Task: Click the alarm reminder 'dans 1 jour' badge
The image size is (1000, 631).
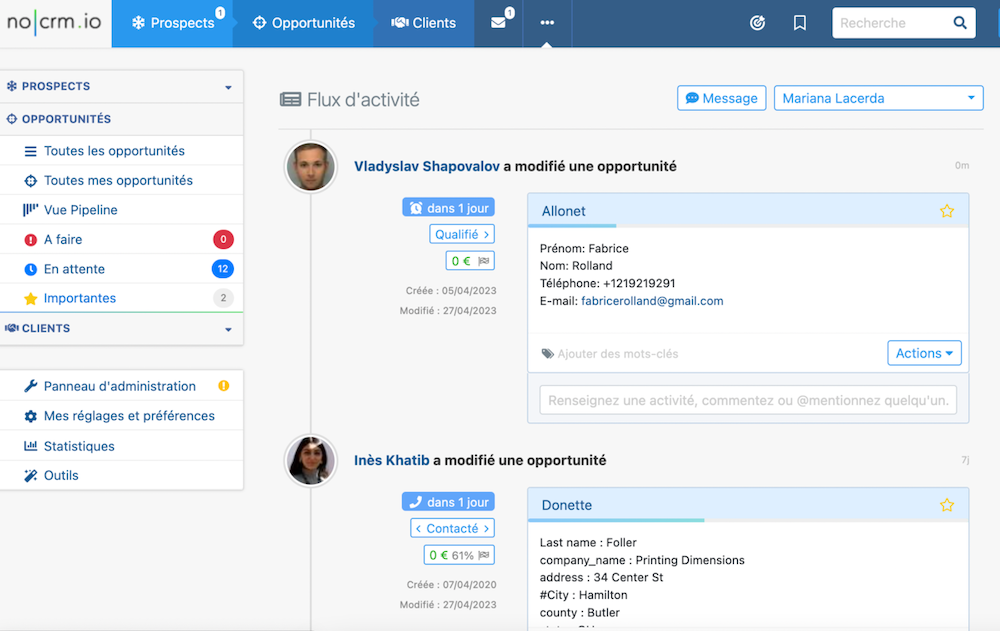Action: pyautogui.click(x=448, y=208)
